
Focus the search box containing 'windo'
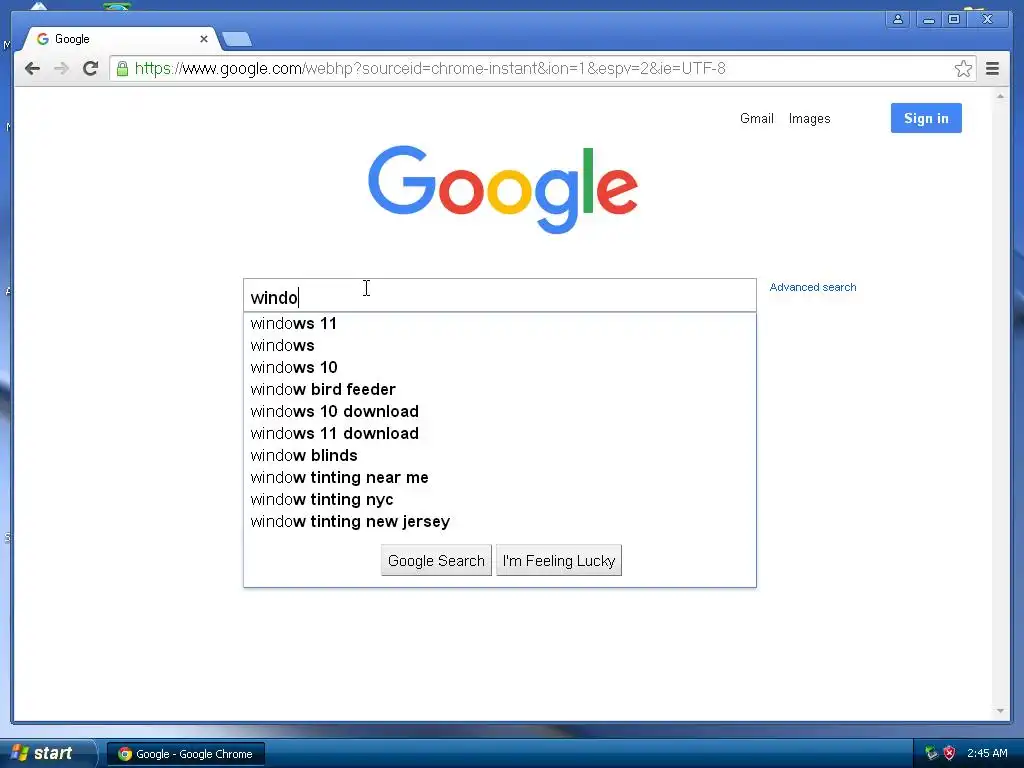pyautogui.click(x=500, y=296)
